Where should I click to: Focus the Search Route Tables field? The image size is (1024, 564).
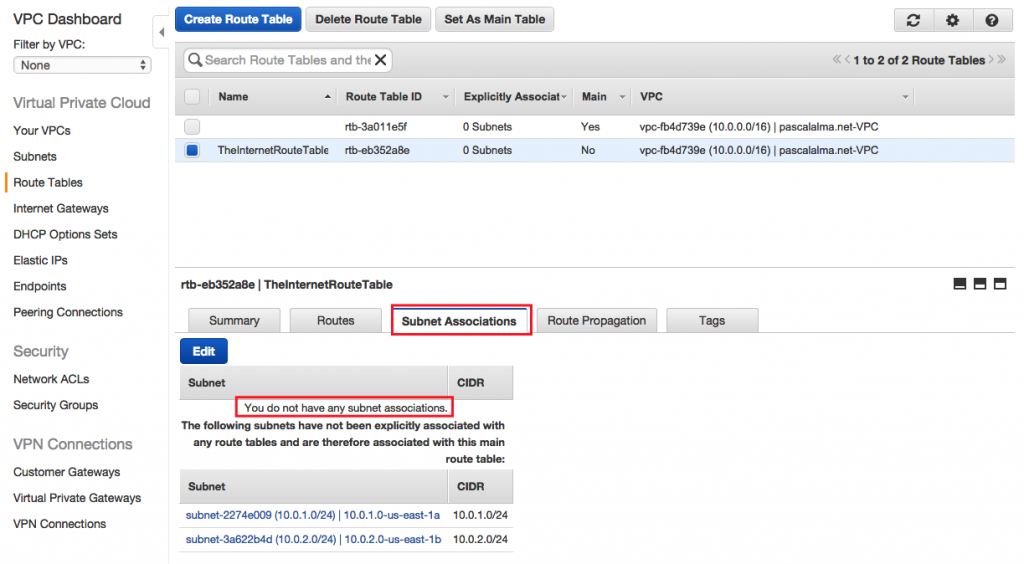(286, 60)
